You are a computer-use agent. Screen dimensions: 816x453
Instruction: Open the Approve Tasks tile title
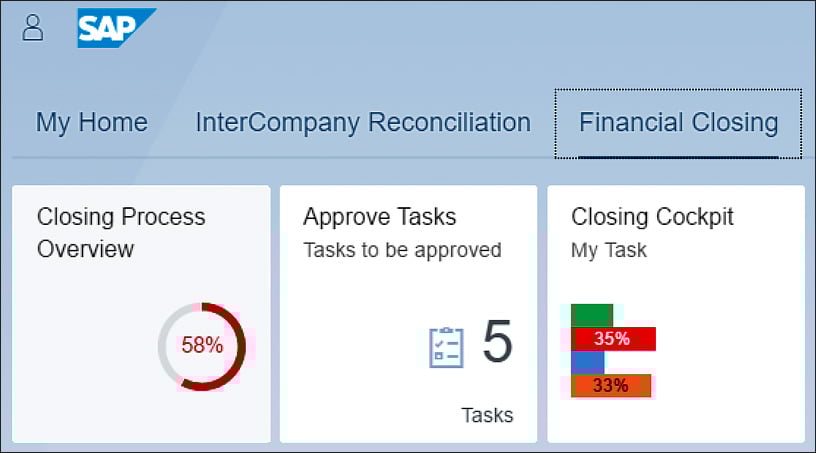coord(380,217)
